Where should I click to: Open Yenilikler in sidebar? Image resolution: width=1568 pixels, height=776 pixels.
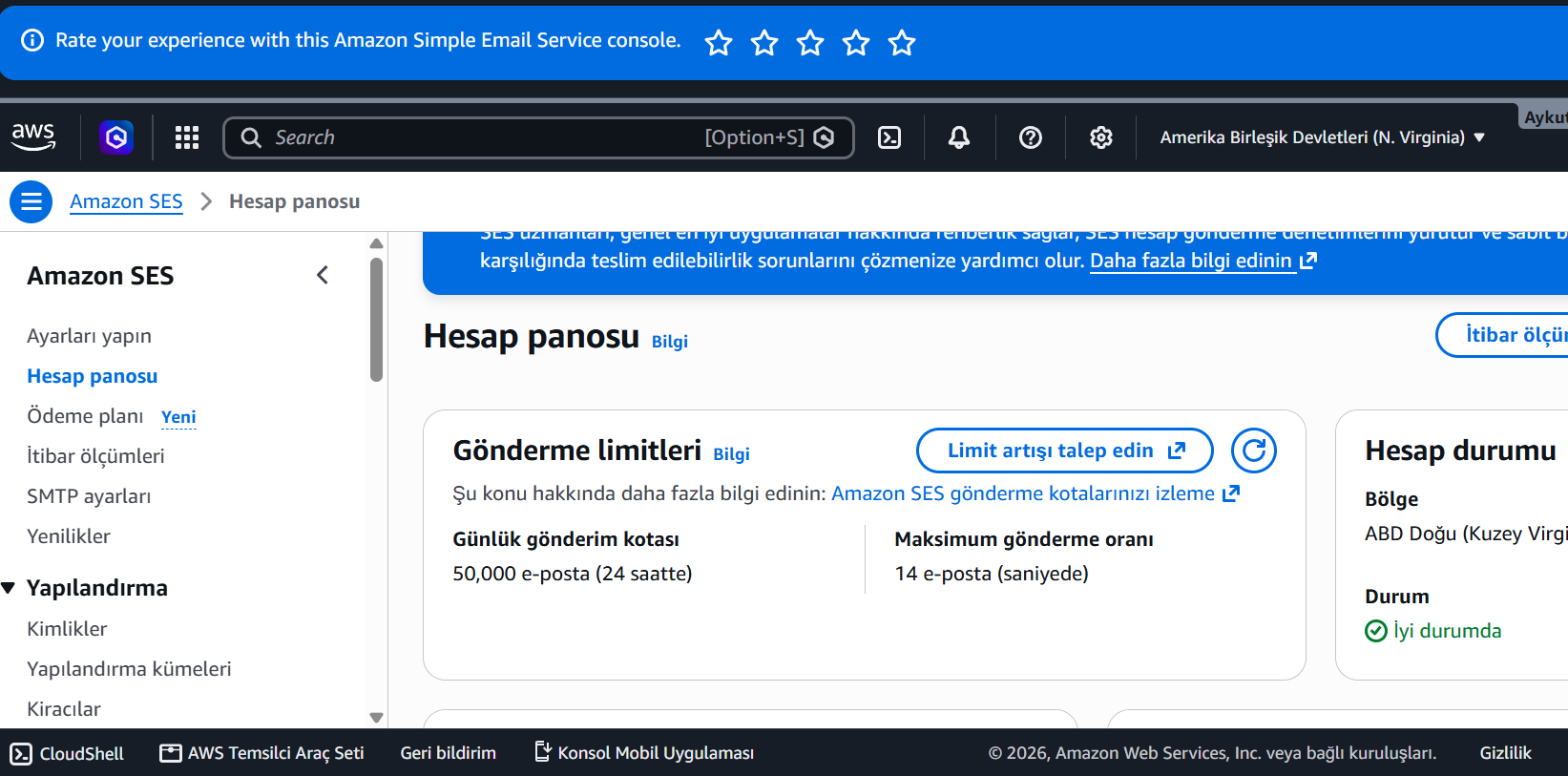[69, 536]
